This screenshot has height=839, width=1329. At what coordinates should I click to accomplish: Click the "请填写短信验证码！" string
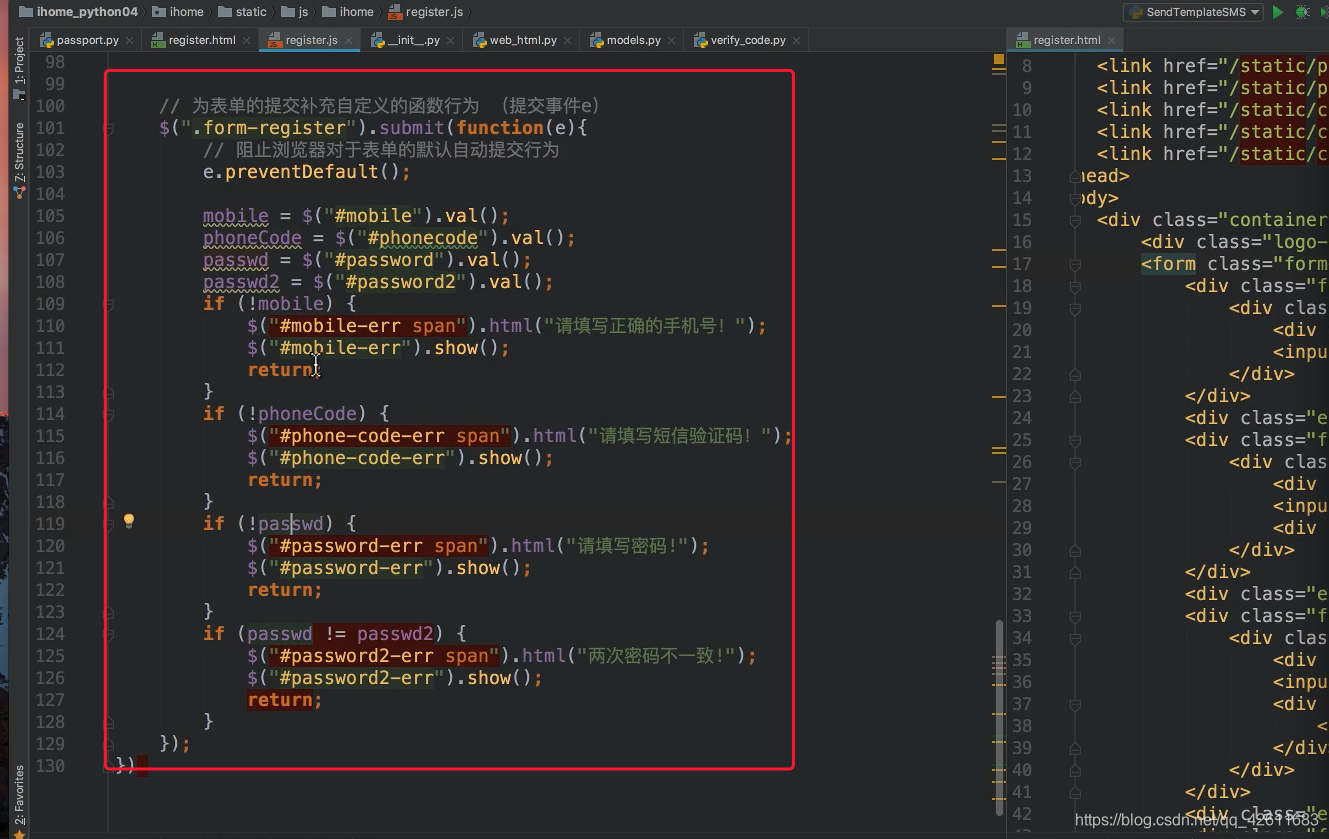pos(679,436)
